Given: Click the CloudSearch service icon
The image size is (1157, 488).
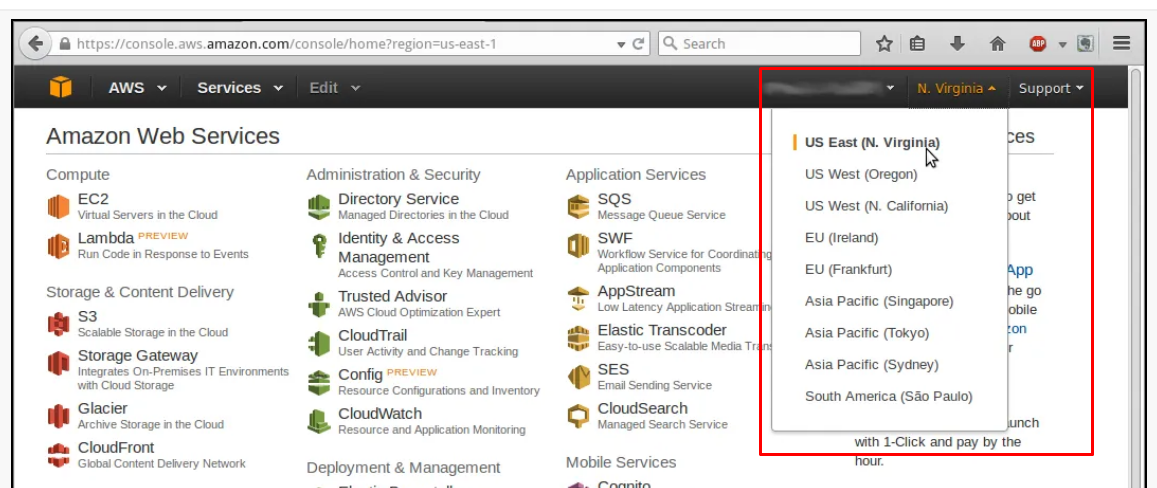Looking at the screenshot, I should coord(578,416).
